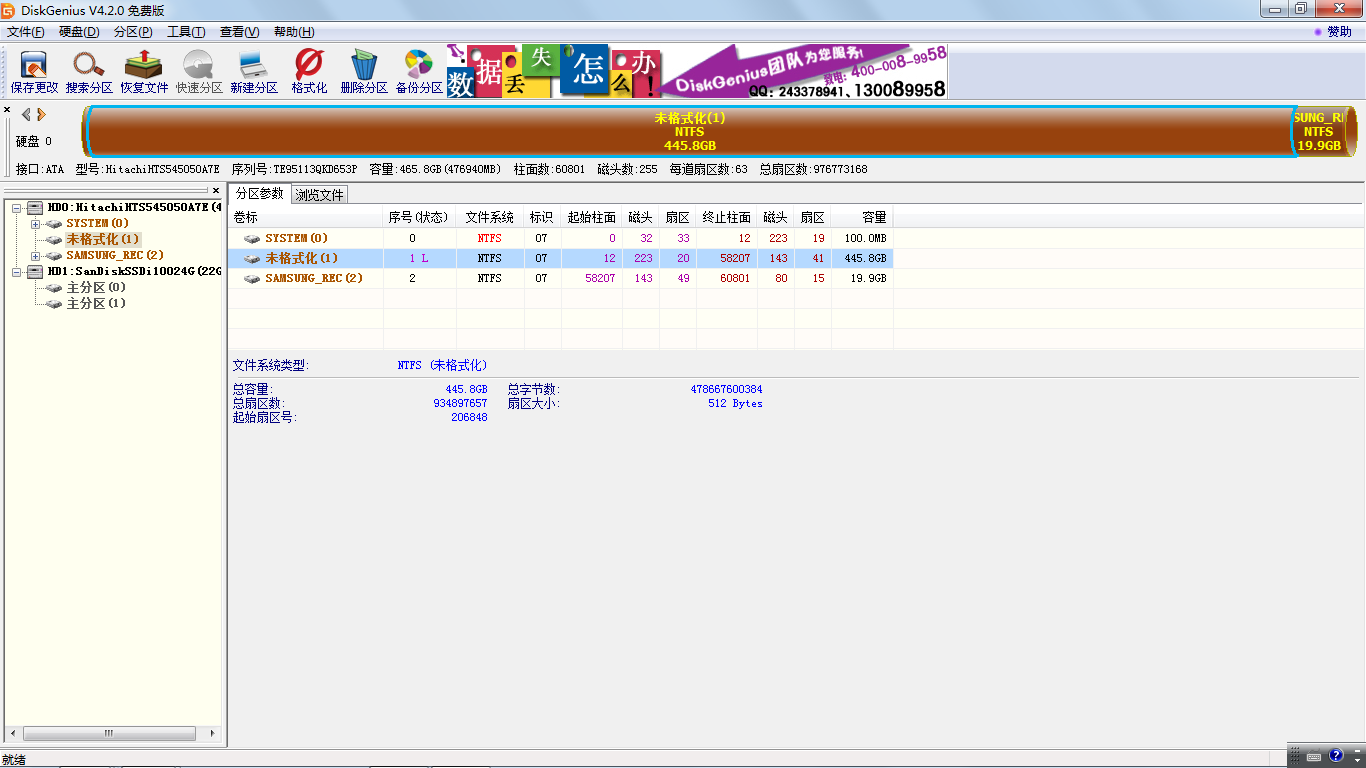Start 恢复文件 file recovery

coord(144,72)
